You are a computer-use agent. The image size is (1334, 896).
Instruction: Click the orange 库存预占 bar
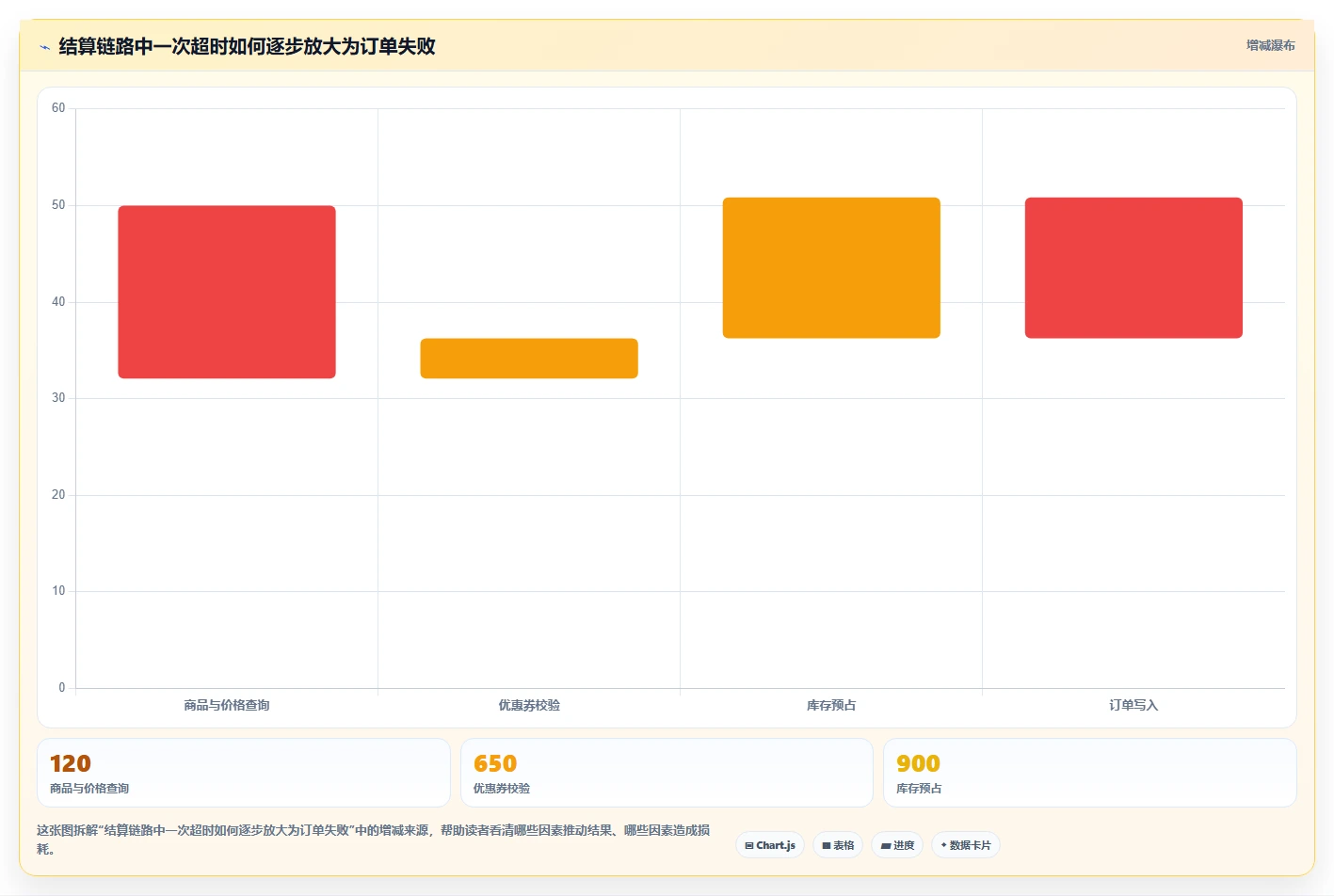(831, 267)
